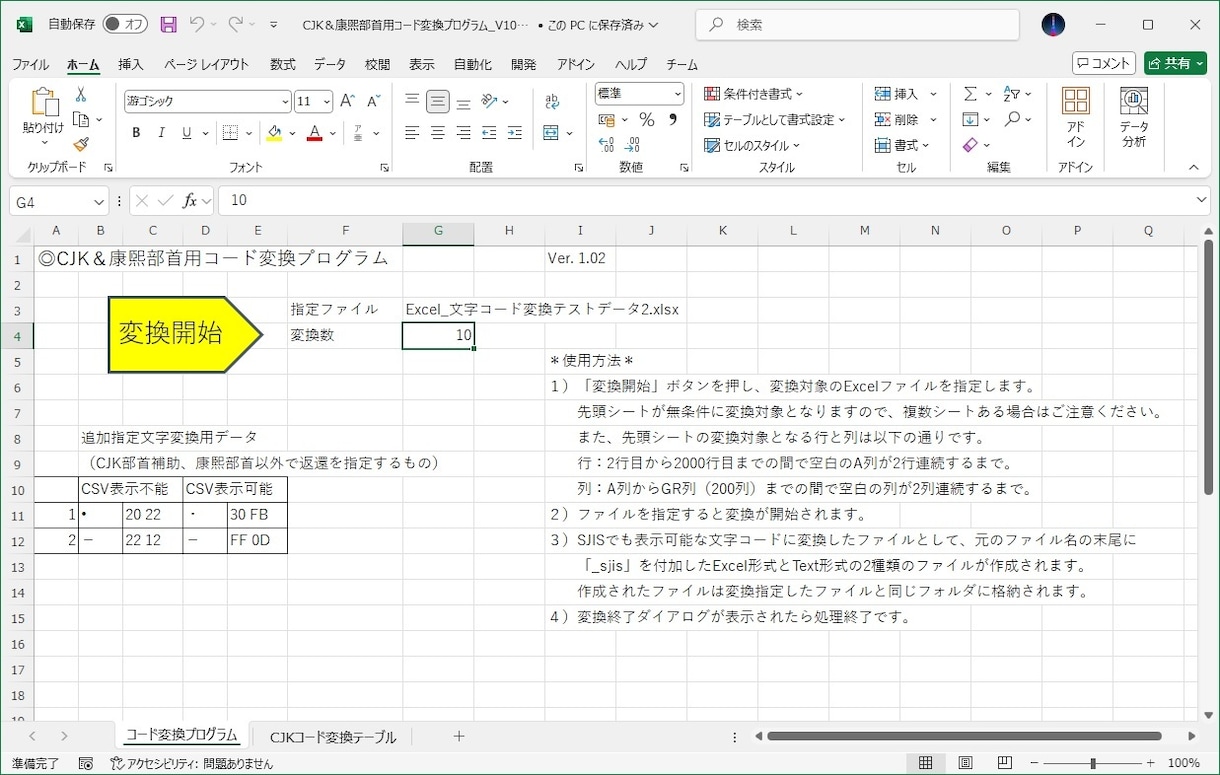
Task: Expand the formula bar
Action: tap(1202, 201)
